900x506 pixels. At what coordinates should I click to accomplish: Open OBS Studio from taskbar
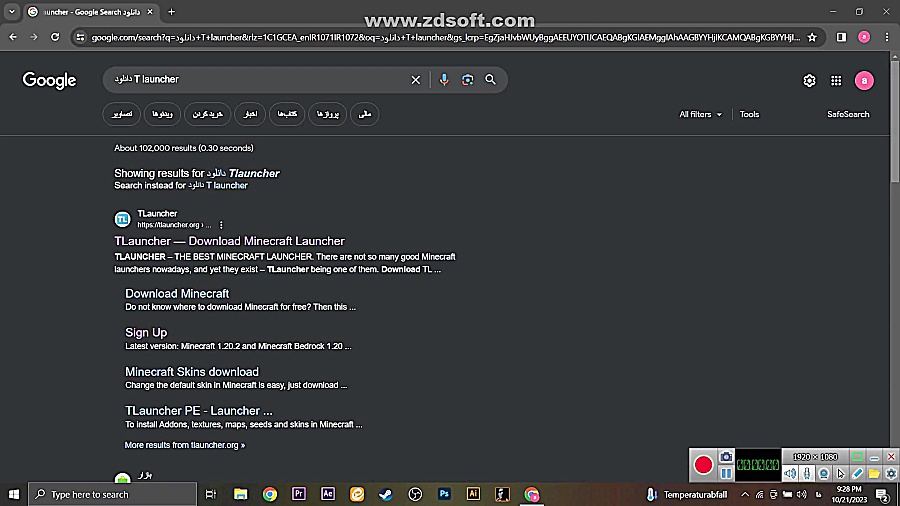point(415,494)
